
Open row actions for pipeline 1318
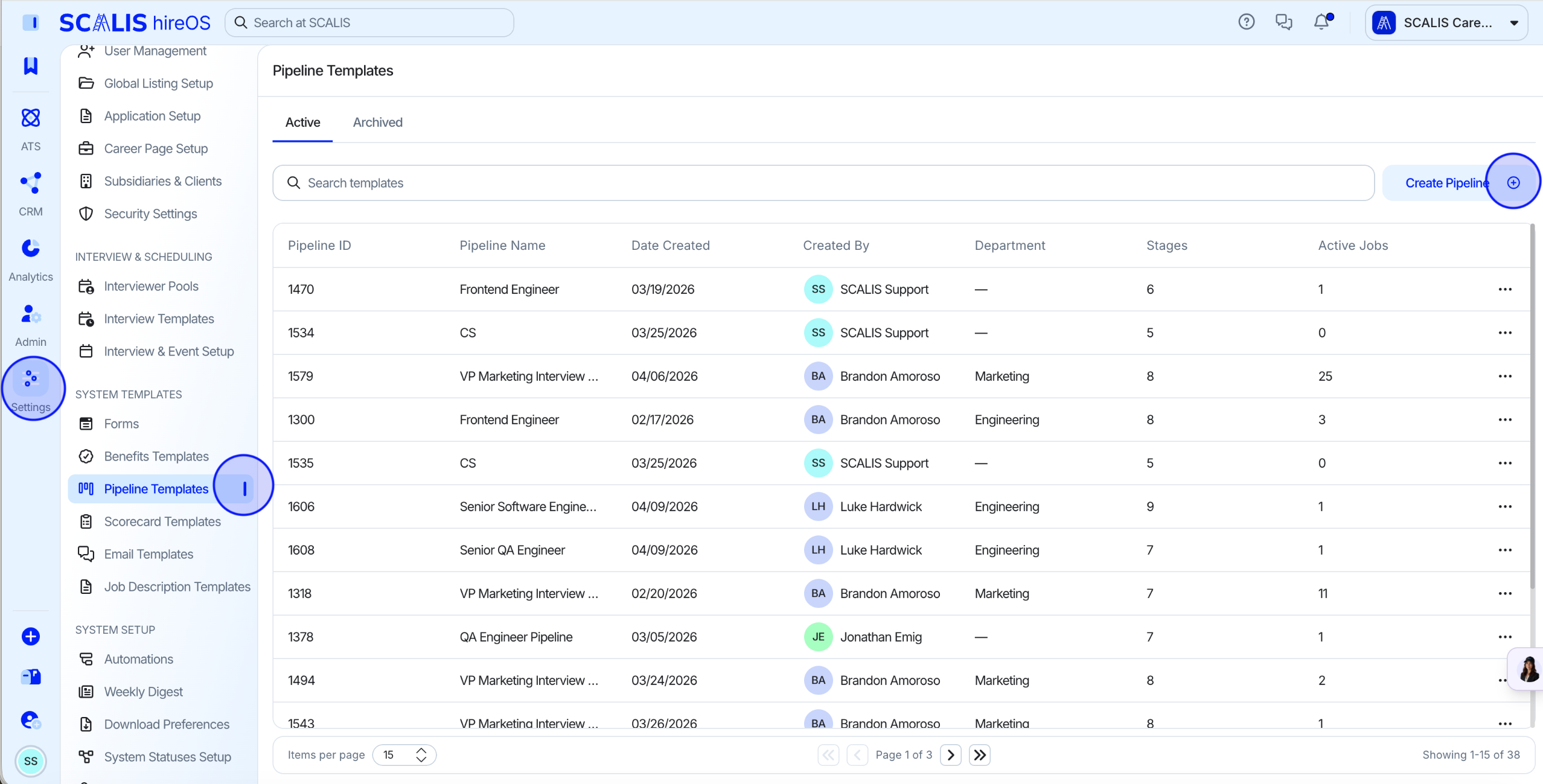(1505, 593)
